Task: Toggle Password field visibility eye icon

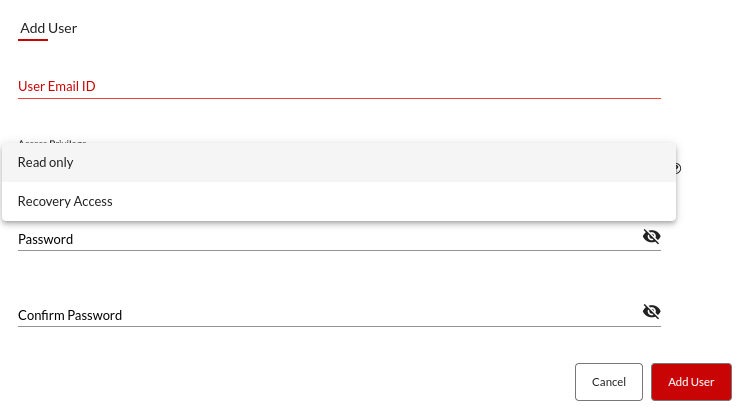Action: point(651,236)
